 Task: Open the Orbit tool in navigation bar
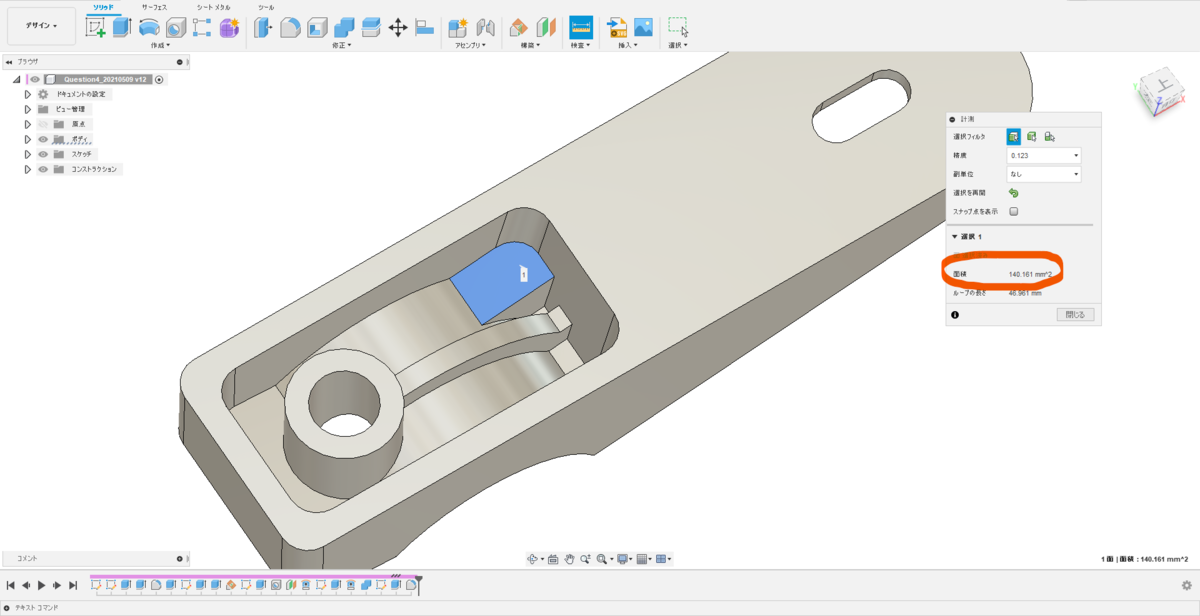pos(533,559)
